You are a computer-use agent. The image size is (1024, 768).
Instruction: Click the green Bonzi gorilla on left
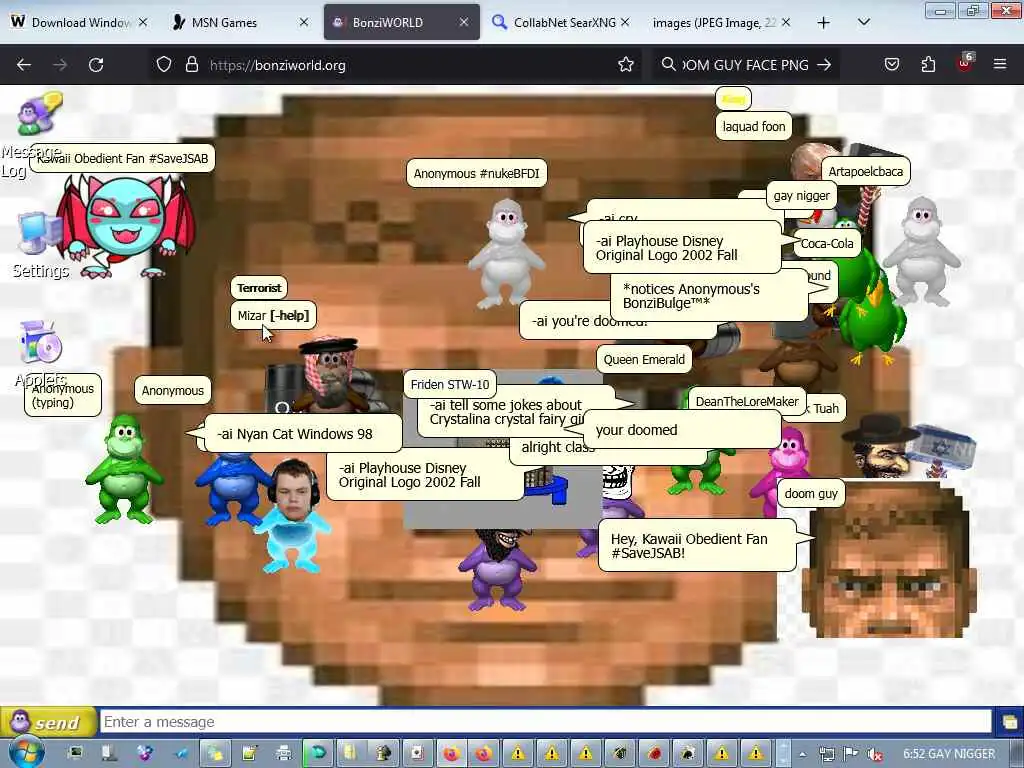[124, 469]
